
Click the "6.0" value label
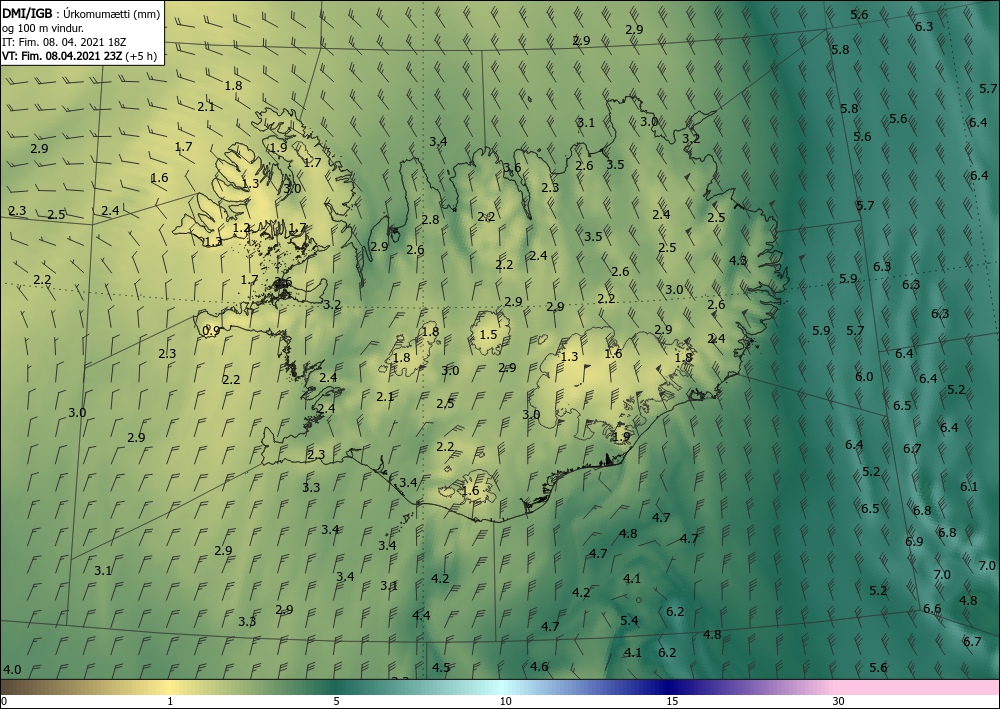tap(864, 376)
